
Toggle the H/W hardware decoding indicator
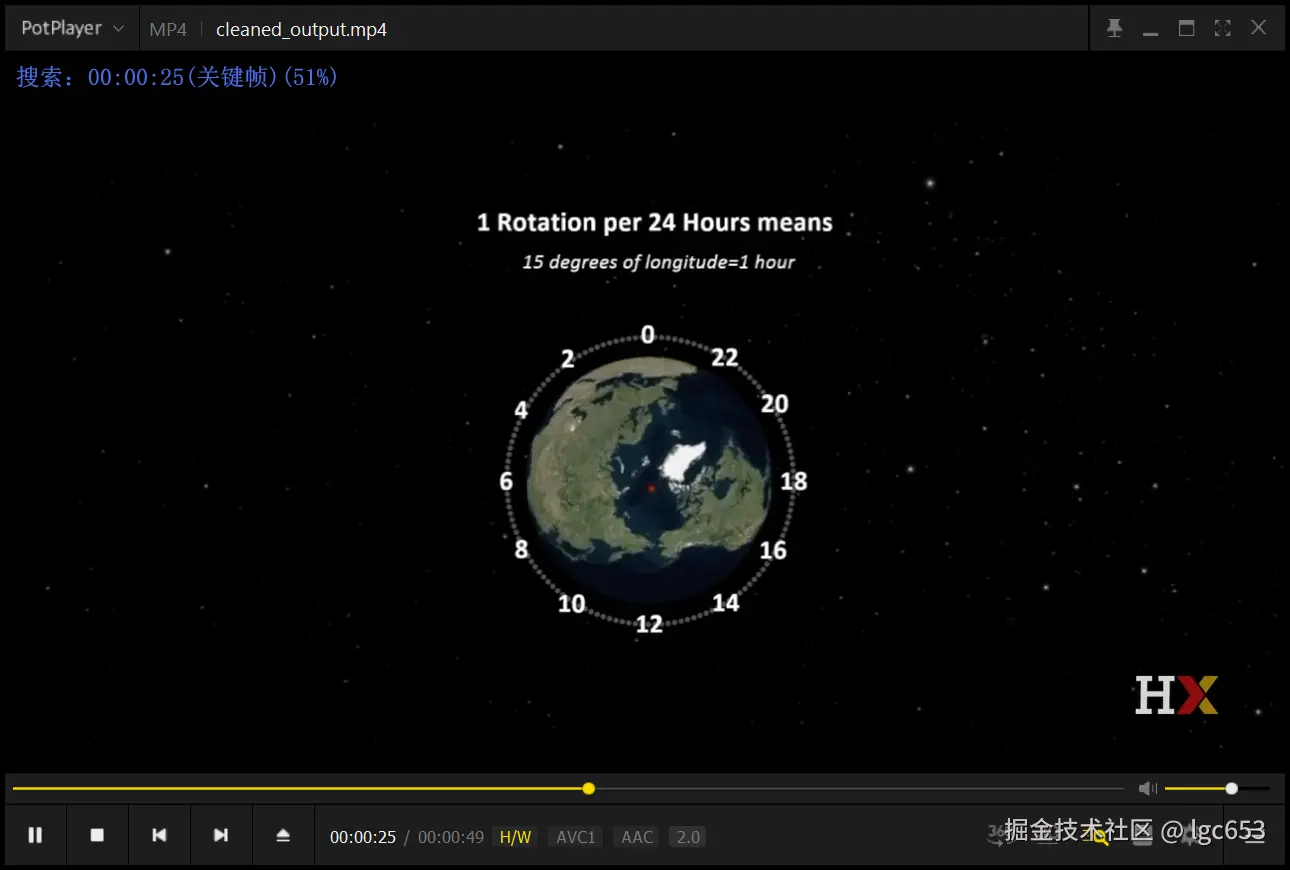[515, 837]
